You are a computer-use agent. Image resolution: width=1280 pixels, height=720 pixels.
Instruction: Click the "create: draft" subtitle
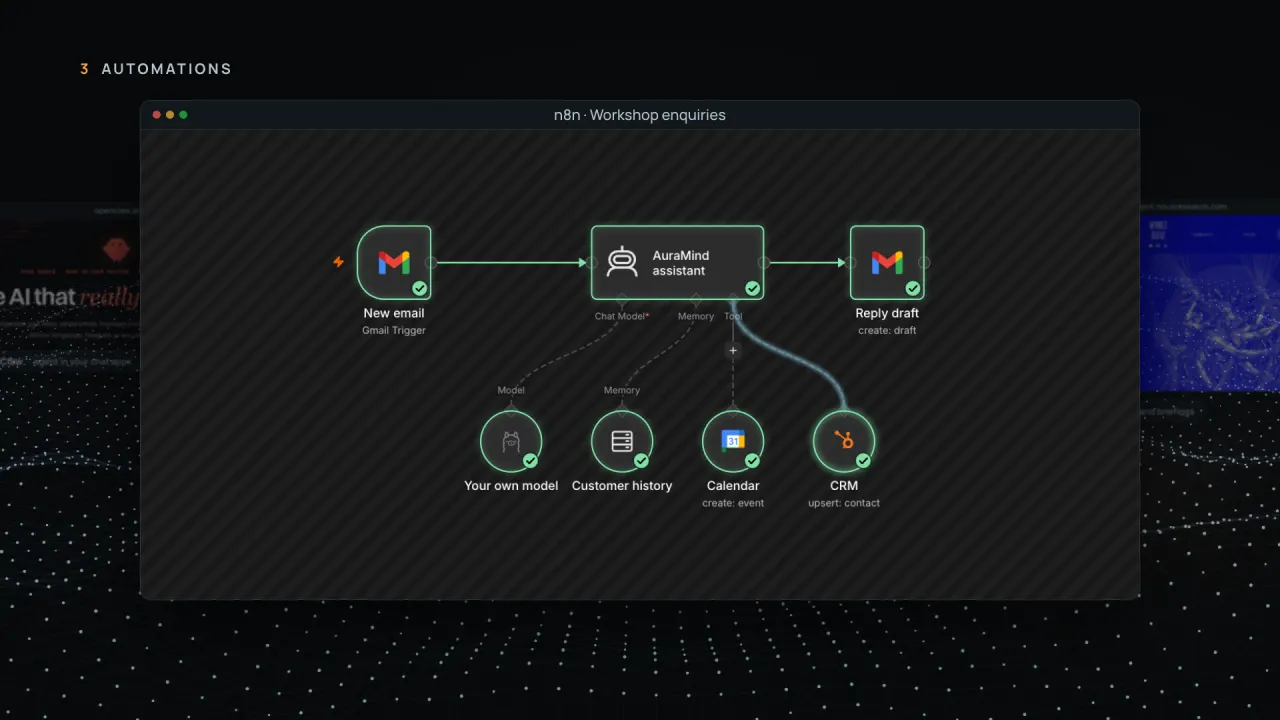(887, 330)
